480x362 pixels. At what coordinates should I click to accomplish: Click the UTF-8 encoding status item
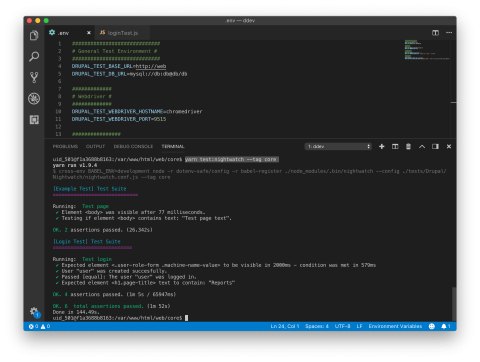(x=342, y=326)
